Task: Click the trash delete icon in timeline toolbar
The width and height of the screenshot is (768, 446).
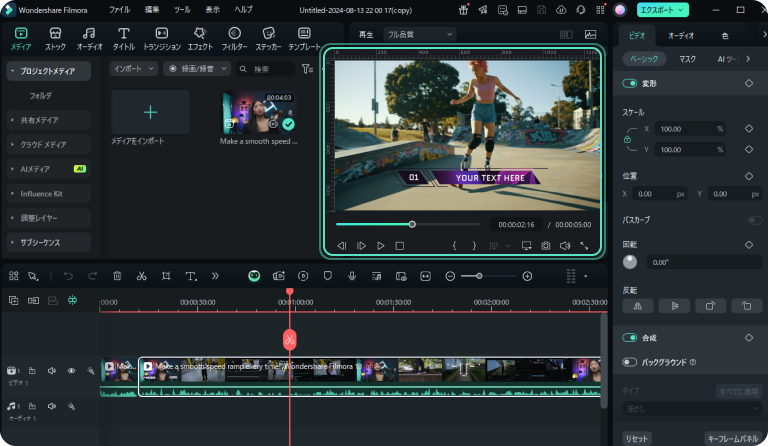Action: (117, 276)
